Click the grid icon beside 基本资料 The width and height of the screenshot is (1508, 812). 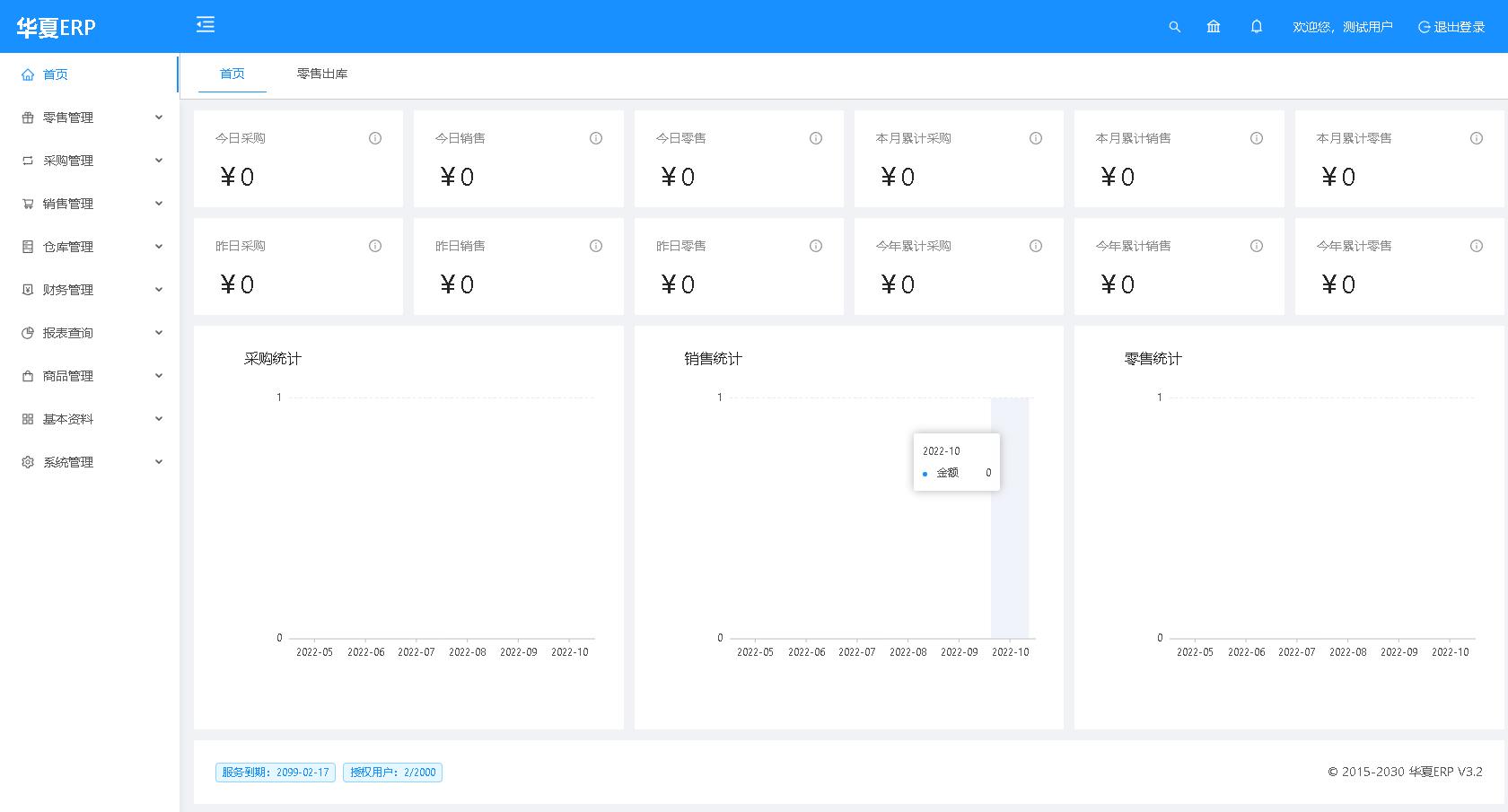[x=28, y=419]
